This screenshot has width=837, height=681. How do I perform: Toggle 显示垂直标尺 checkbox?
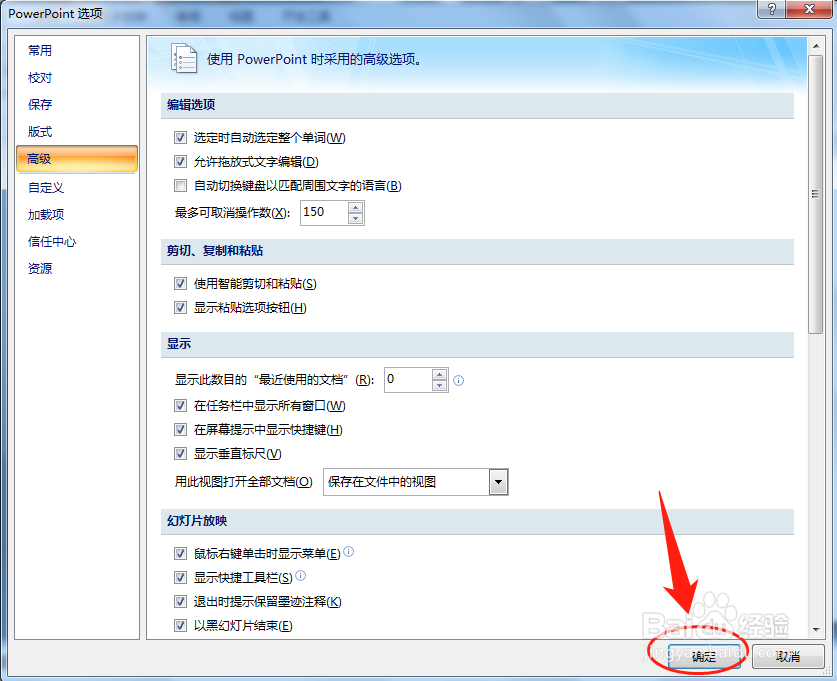180,454
